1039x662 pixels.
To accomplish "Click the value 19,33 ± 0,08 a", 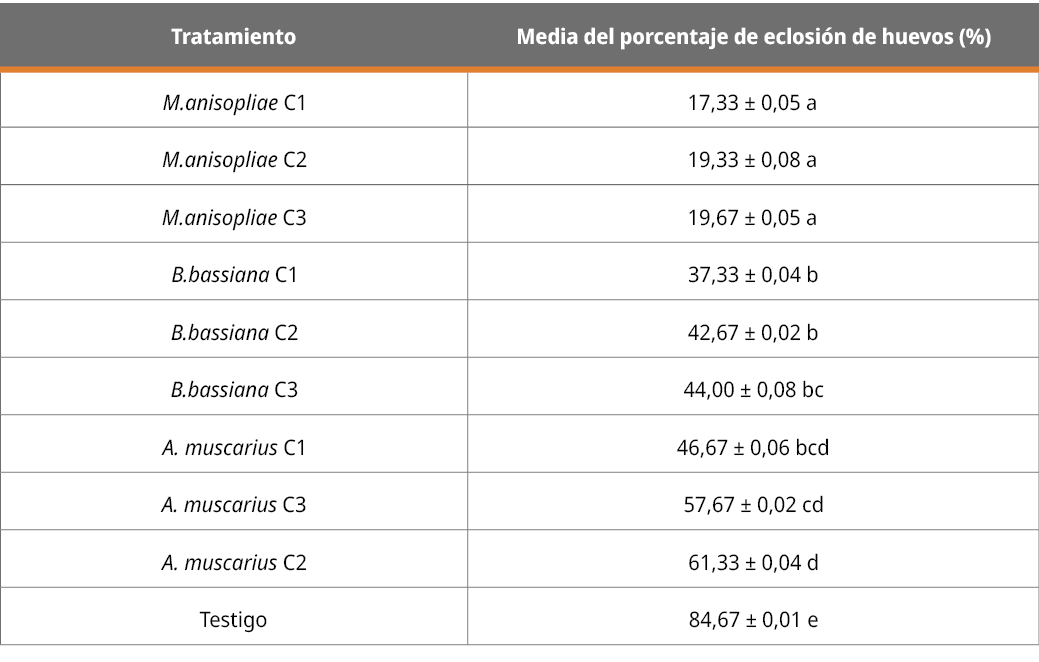I will coord(753,160).
